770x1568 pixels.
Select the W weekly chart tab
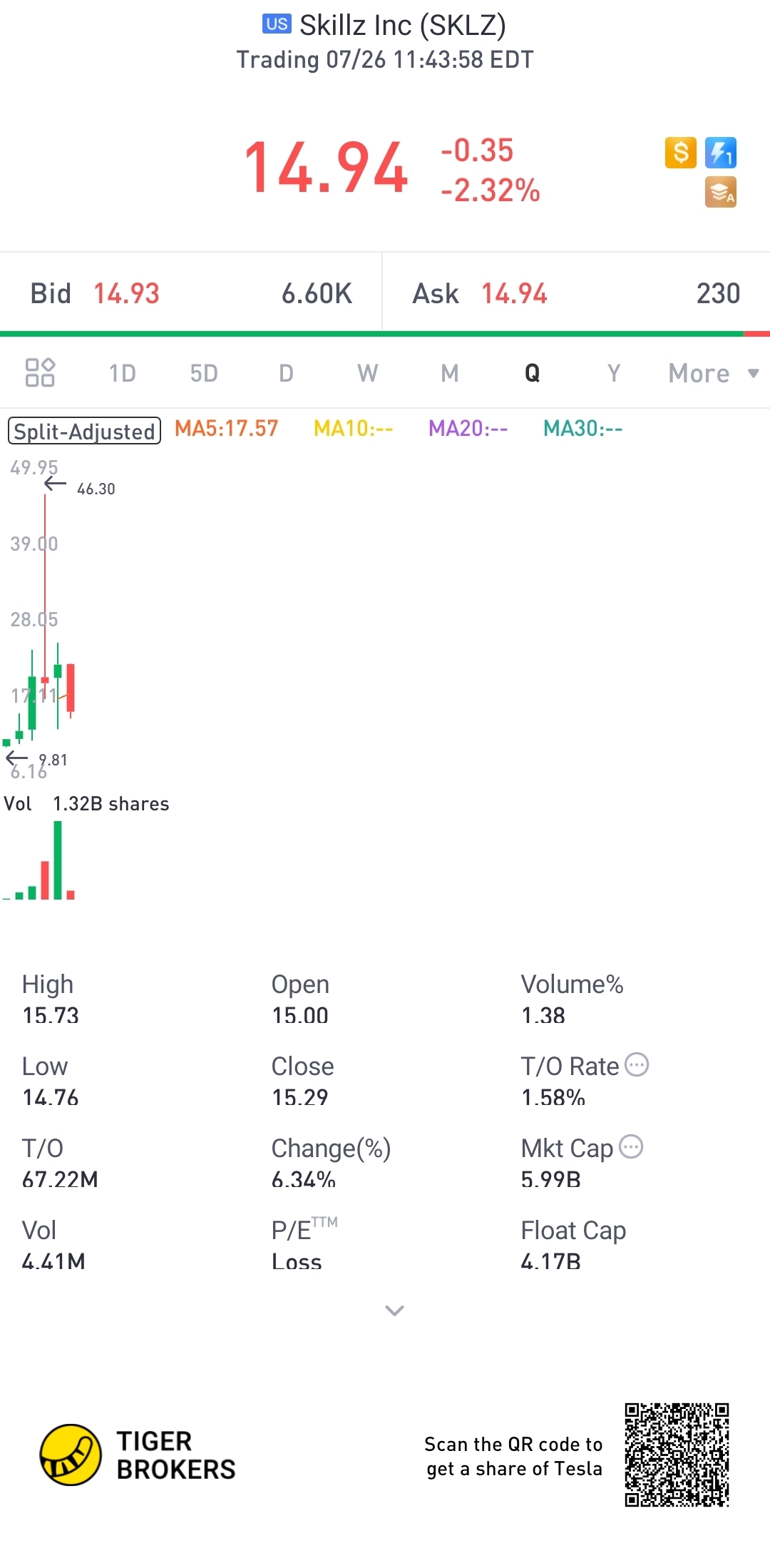(x=368, y=373)
